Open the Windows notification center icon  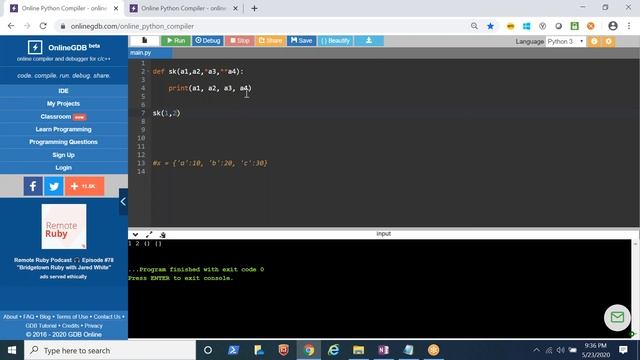pyautogui.click(x=623, y=350)
